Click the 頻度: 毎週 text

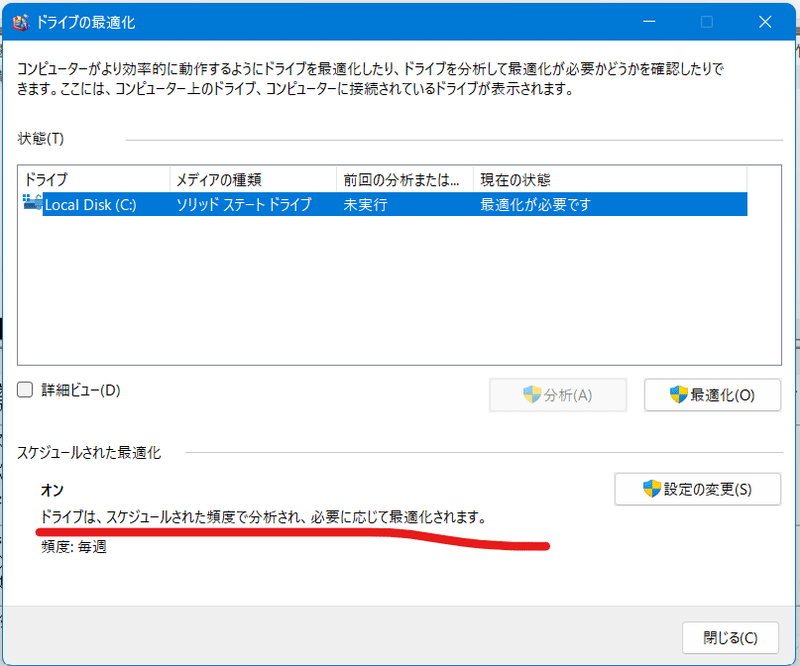[74, 547]
